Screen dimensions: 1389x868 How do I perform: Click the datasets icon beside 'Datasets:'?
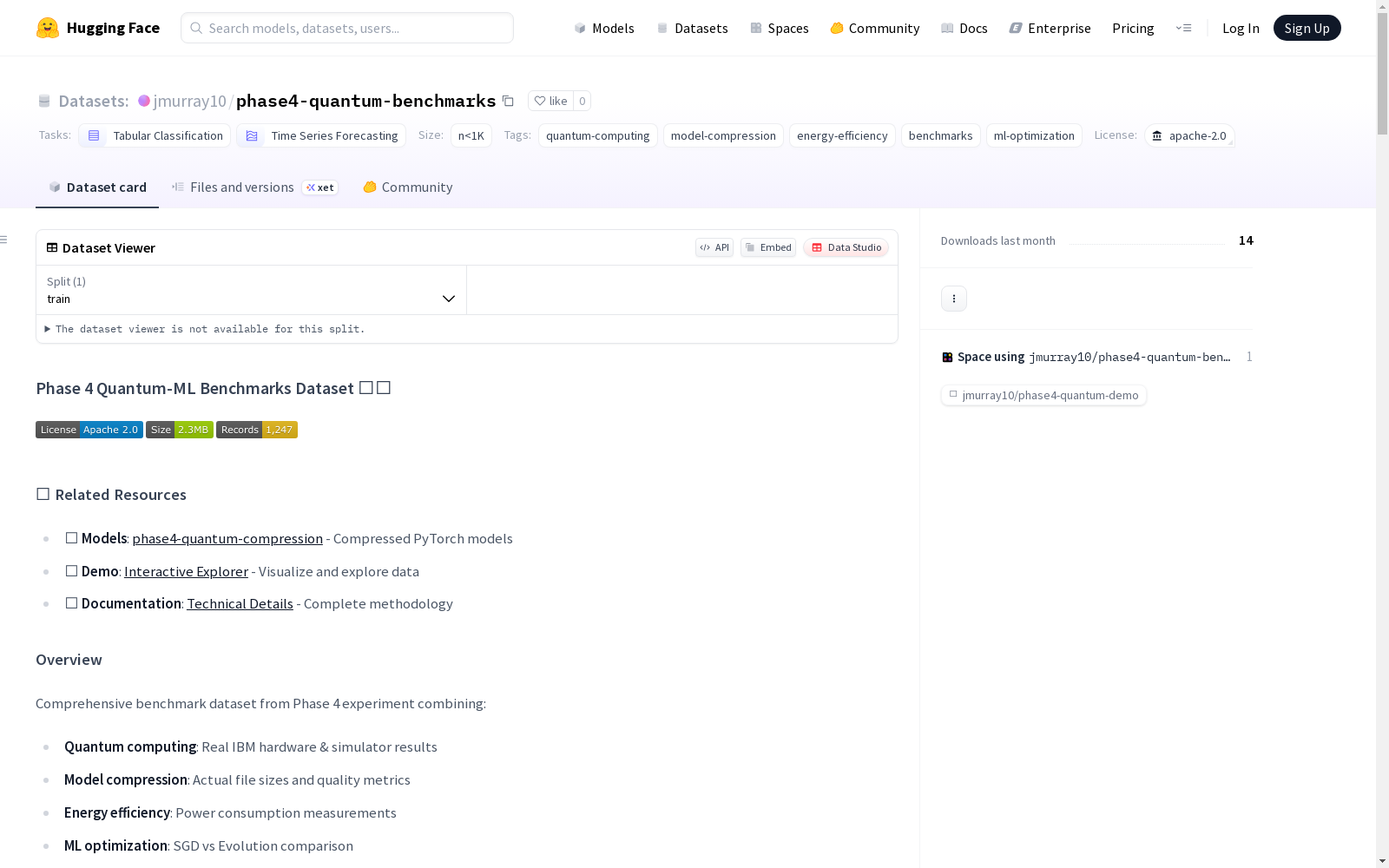click(x=44, y=102)
